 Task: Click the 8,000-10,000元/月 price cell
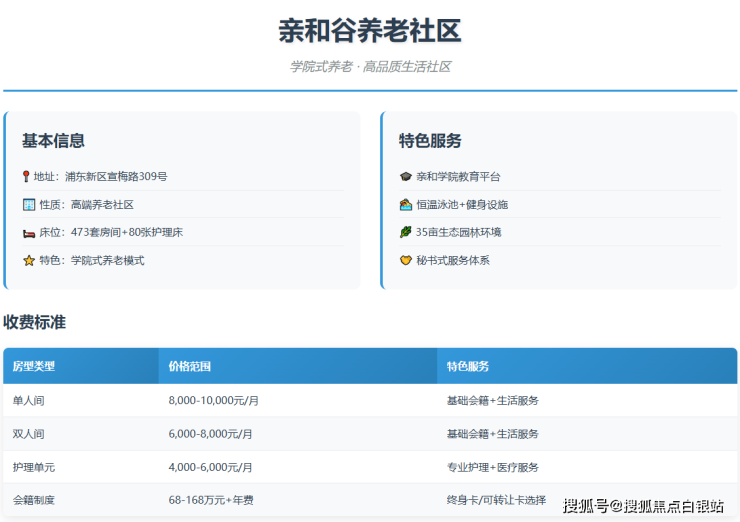coord(214,401)
